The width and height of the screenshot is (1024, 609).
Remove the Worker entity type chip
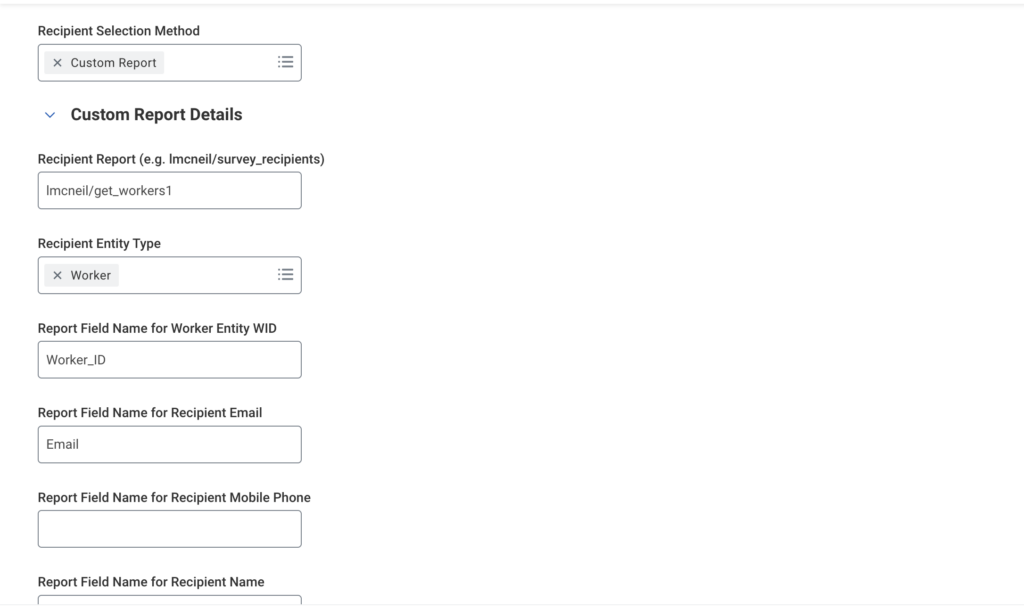coord(57,275)
